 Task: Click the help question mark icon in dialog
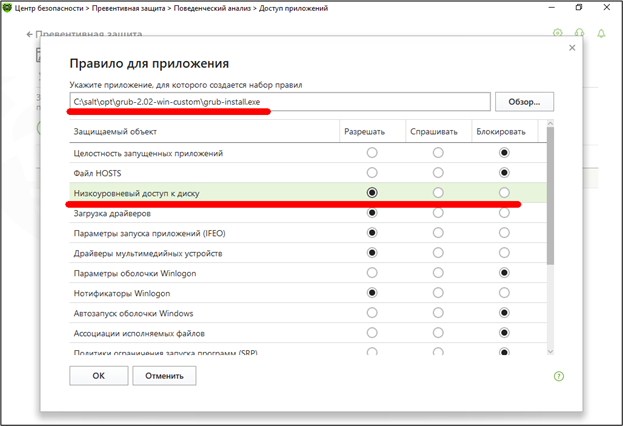[559, 376]
